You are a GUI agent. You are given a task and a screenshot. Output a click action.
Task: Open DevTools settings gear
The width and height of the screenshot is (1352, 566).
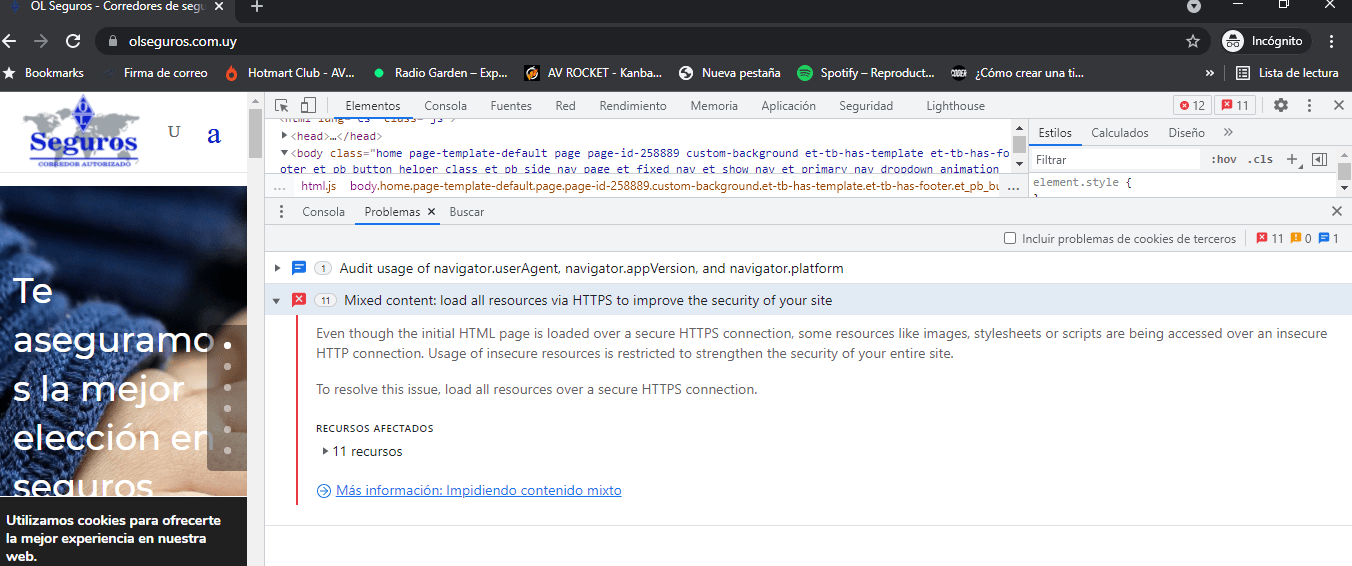coord(1281,105)
